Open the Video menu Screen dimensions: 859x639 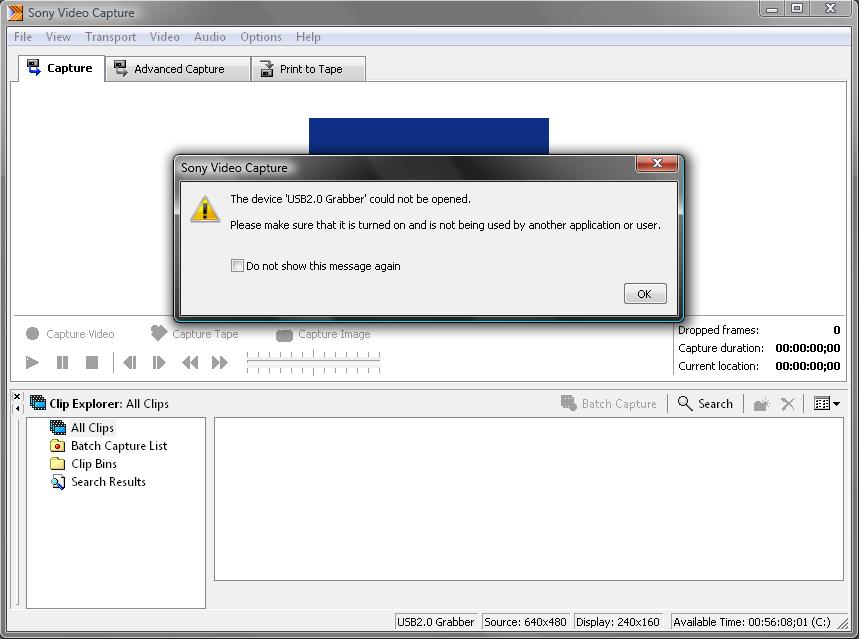164,37
